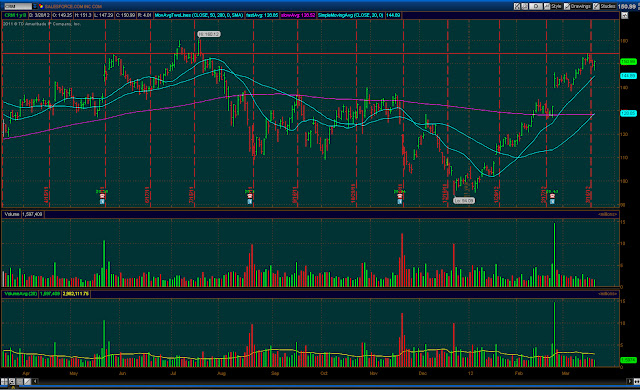The image size is (640, 390).
Task: Toggle the crosshair button below price display
Action: 624,15
